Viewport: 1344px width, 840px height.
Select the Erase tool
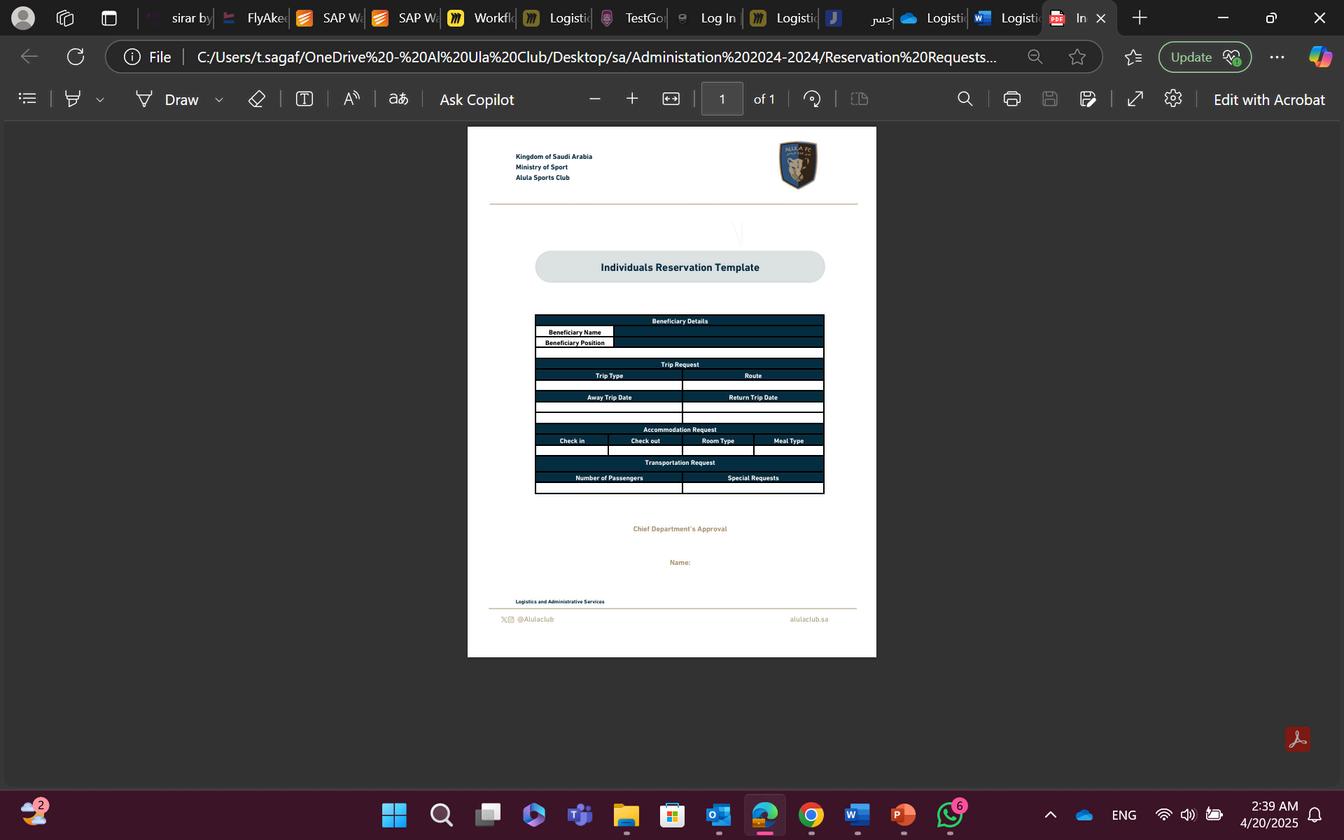(256, 99)
